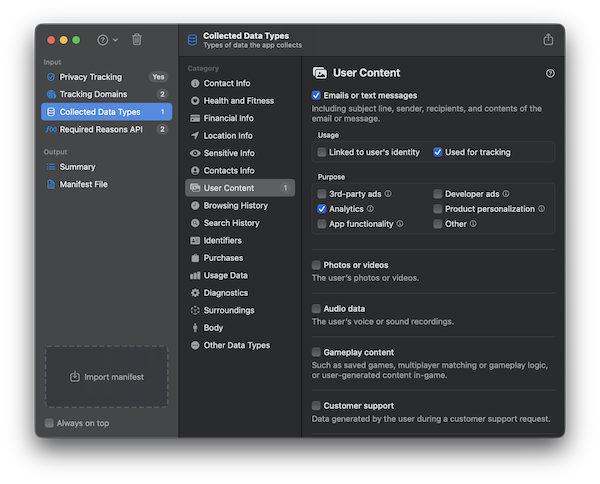Select Privacy Tracking in the sidebar
The image size is (600, 484).
pos(90,77)
